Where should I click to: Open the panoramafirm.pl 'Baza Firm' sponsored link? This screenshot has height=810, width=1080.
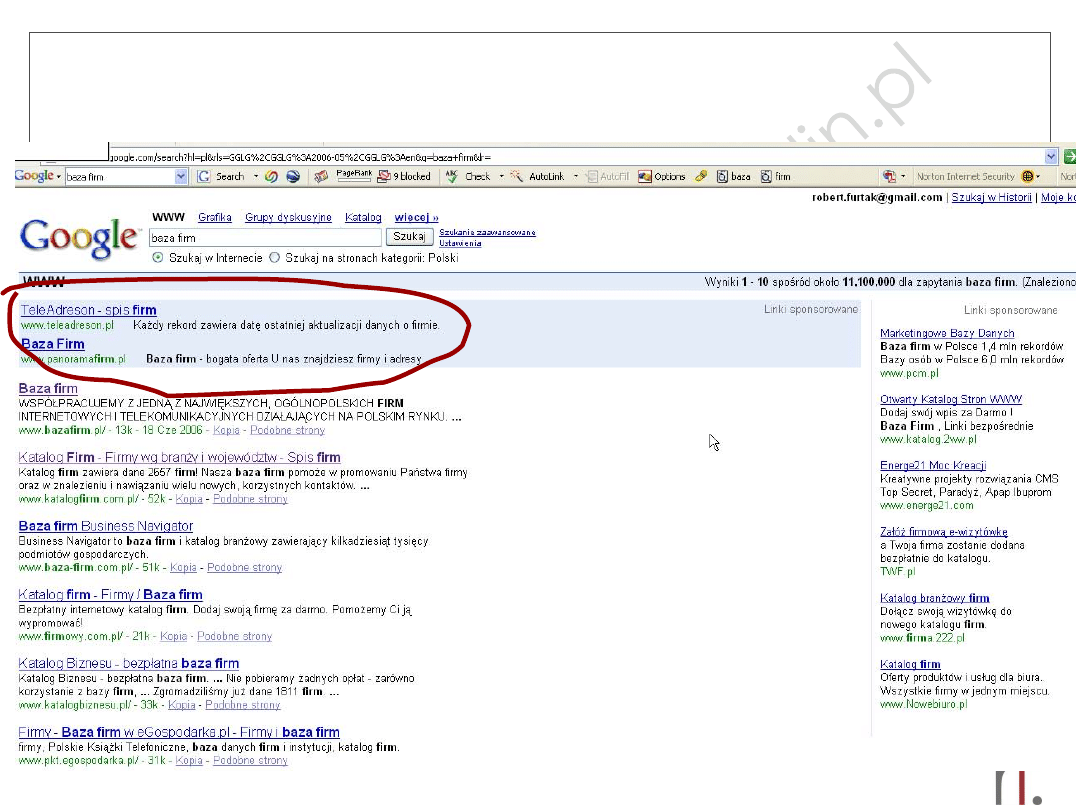click(x=53, y=344)
